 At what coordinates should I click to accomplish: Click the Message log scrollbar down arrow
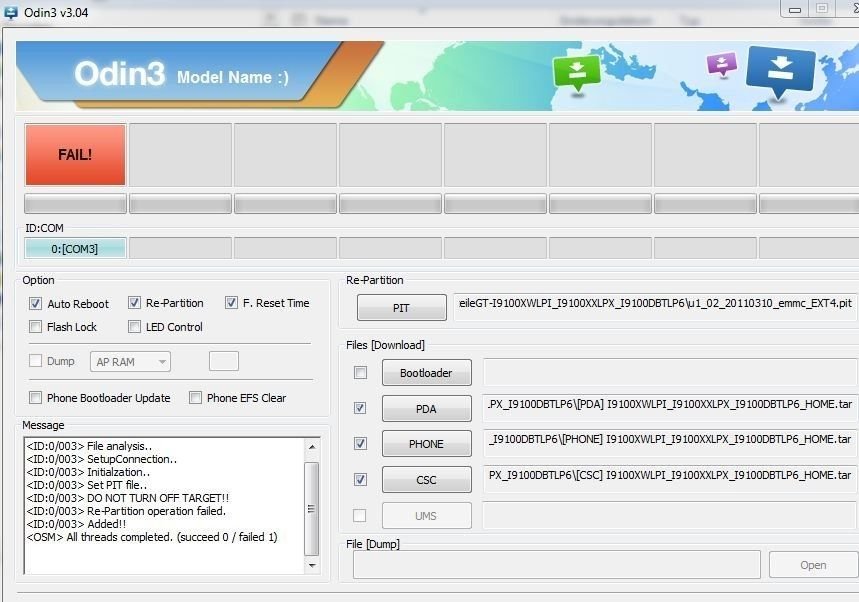pos(312,566)
